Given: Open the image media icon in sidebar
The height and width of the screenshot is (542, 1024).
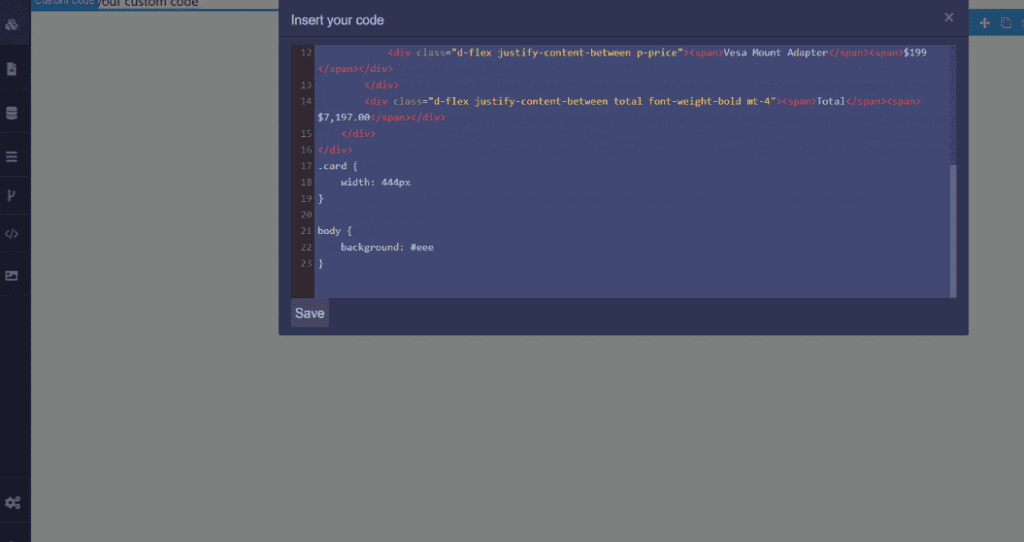Looking at the screenshot, I should (12, 276).
